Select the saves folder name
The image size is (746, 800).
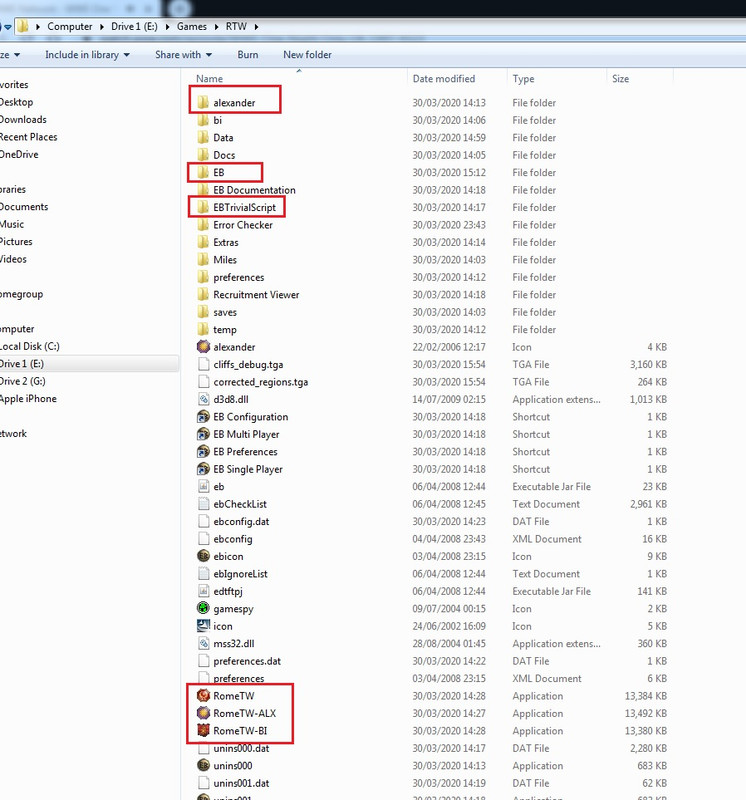click(225, 312)
